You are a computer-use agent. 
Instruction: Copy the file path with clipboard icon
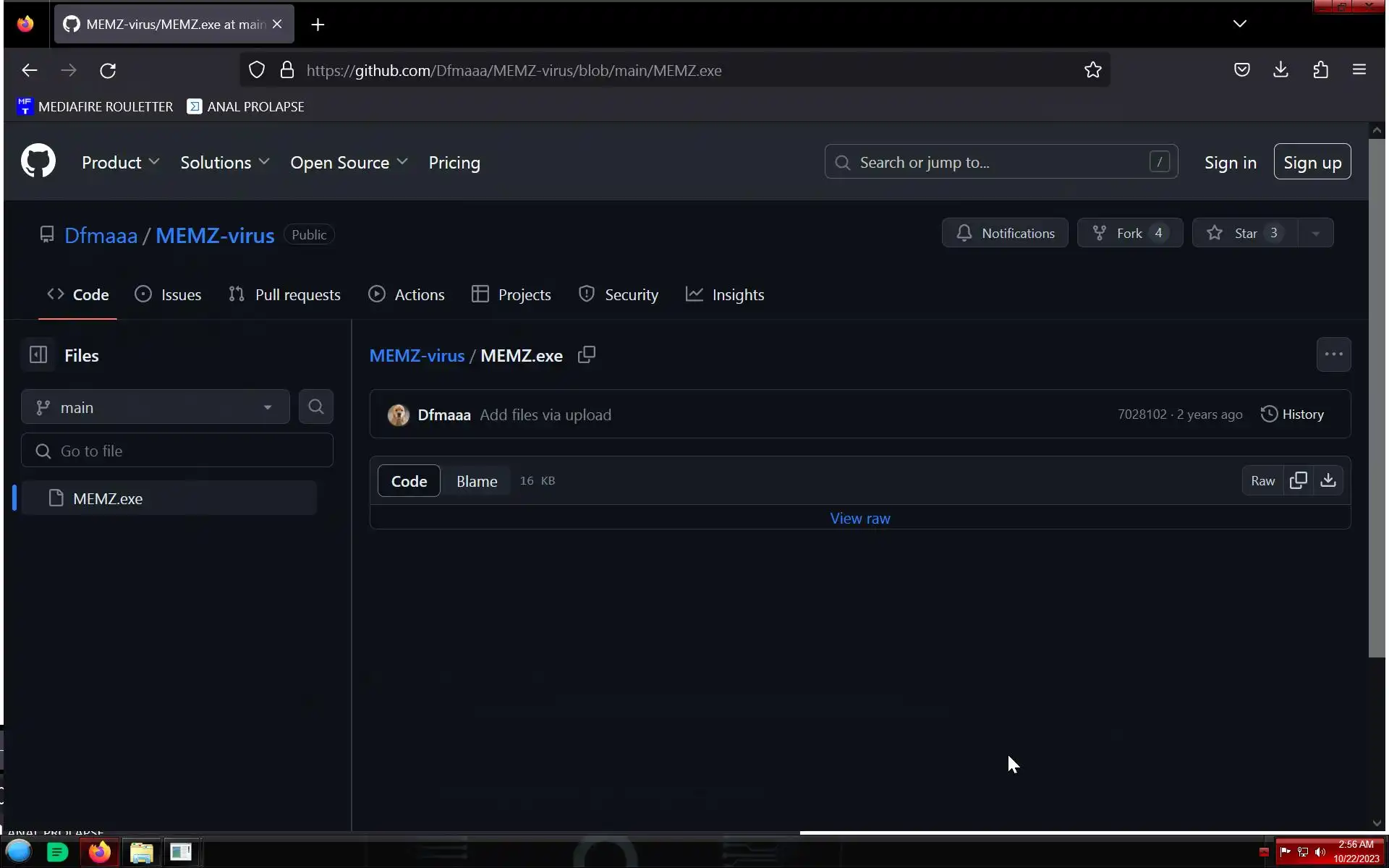click(x=587, y=355)
